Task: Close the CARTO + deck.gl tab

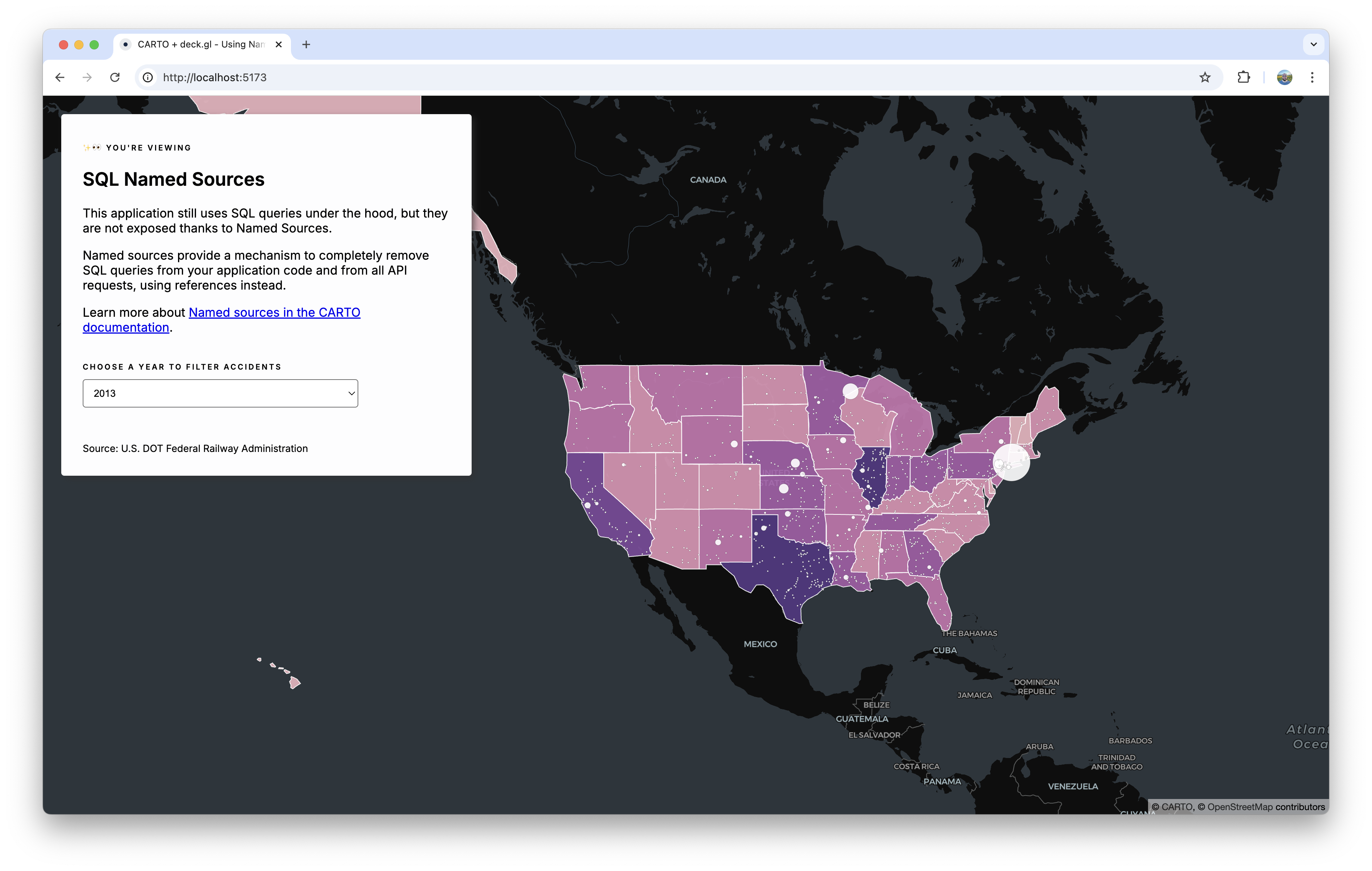Action: 279,44
